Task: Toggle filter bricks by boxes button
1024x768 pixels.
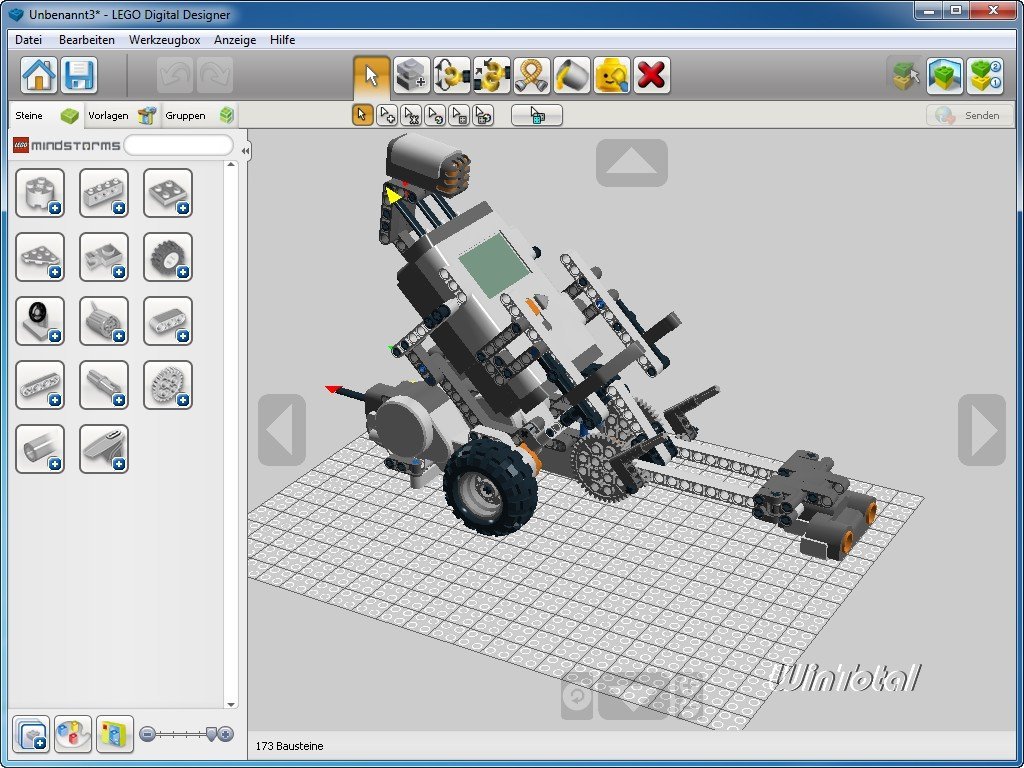Action: pyautogui.click(x=31, y=734)
